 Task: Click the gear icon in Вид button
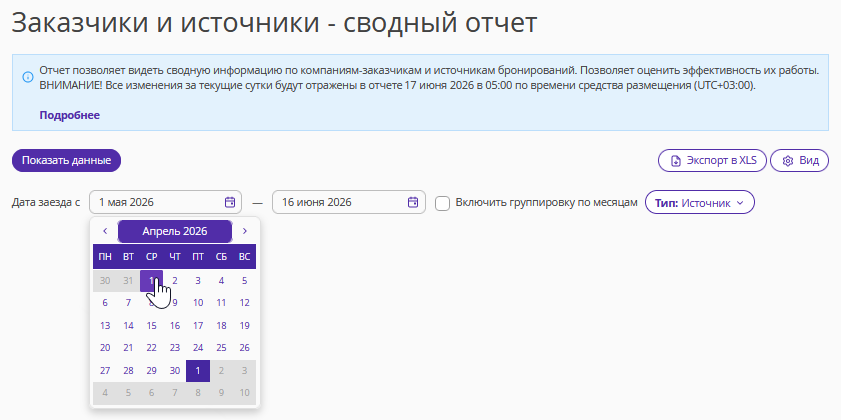[788, 160]
